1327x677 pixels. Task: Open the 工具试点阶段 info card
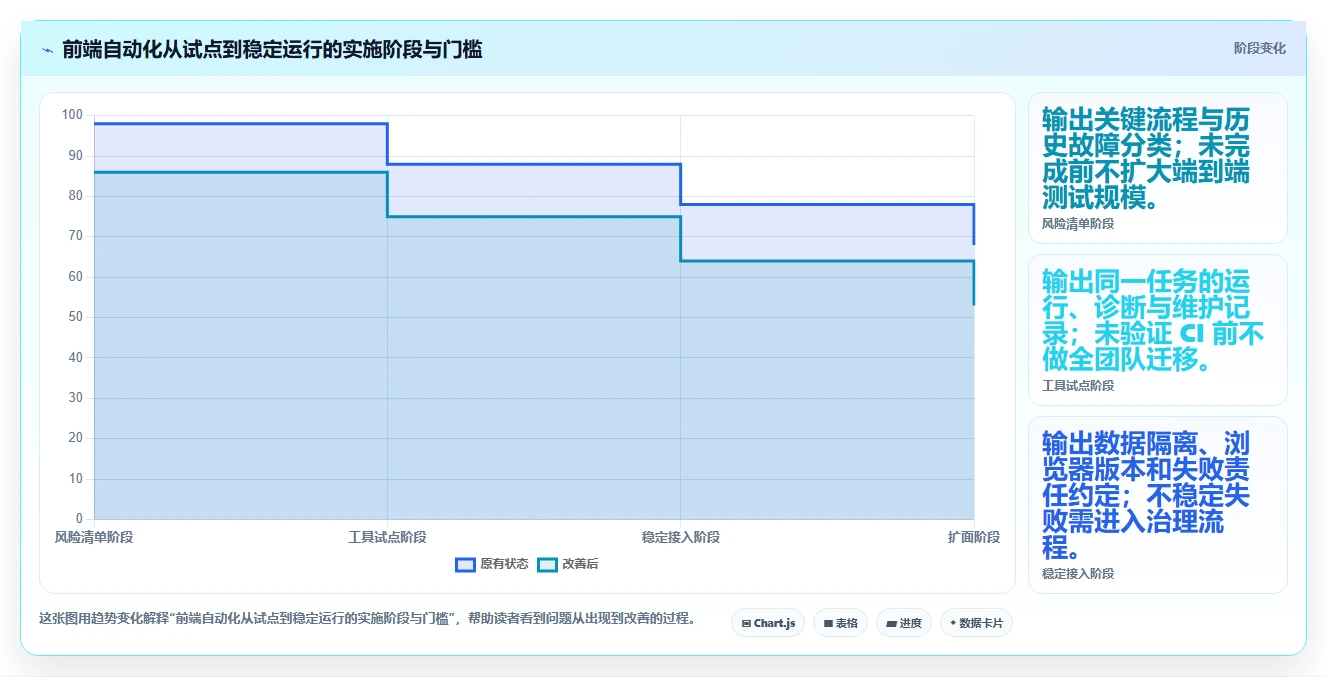pyautogui.click(x=1157, y=330)
